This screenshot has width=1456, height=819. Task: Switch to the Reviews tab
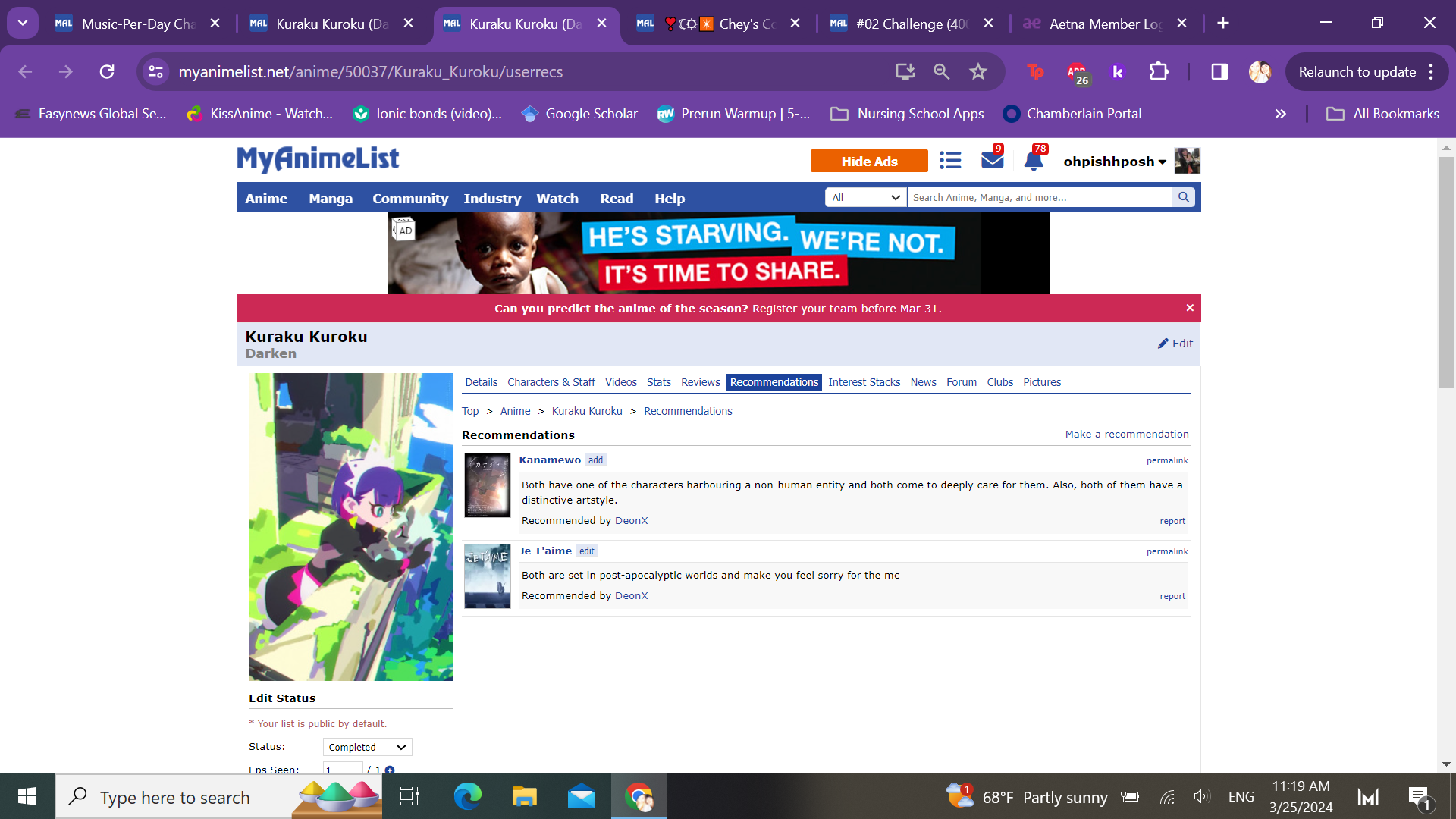700,382
